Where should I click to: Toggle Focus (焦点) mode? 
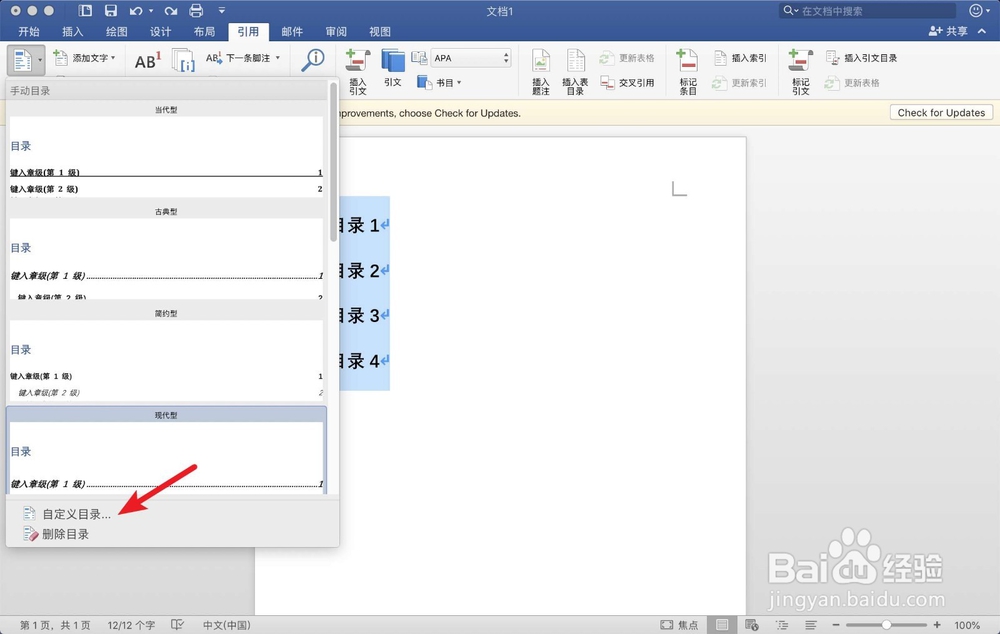pos(679,625)
